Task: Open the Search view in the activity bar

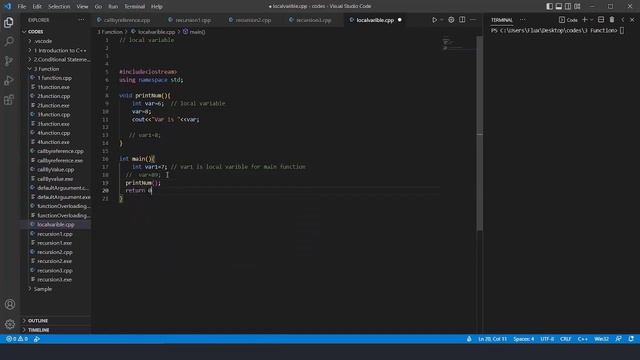Action: click(x=9, y=42)
